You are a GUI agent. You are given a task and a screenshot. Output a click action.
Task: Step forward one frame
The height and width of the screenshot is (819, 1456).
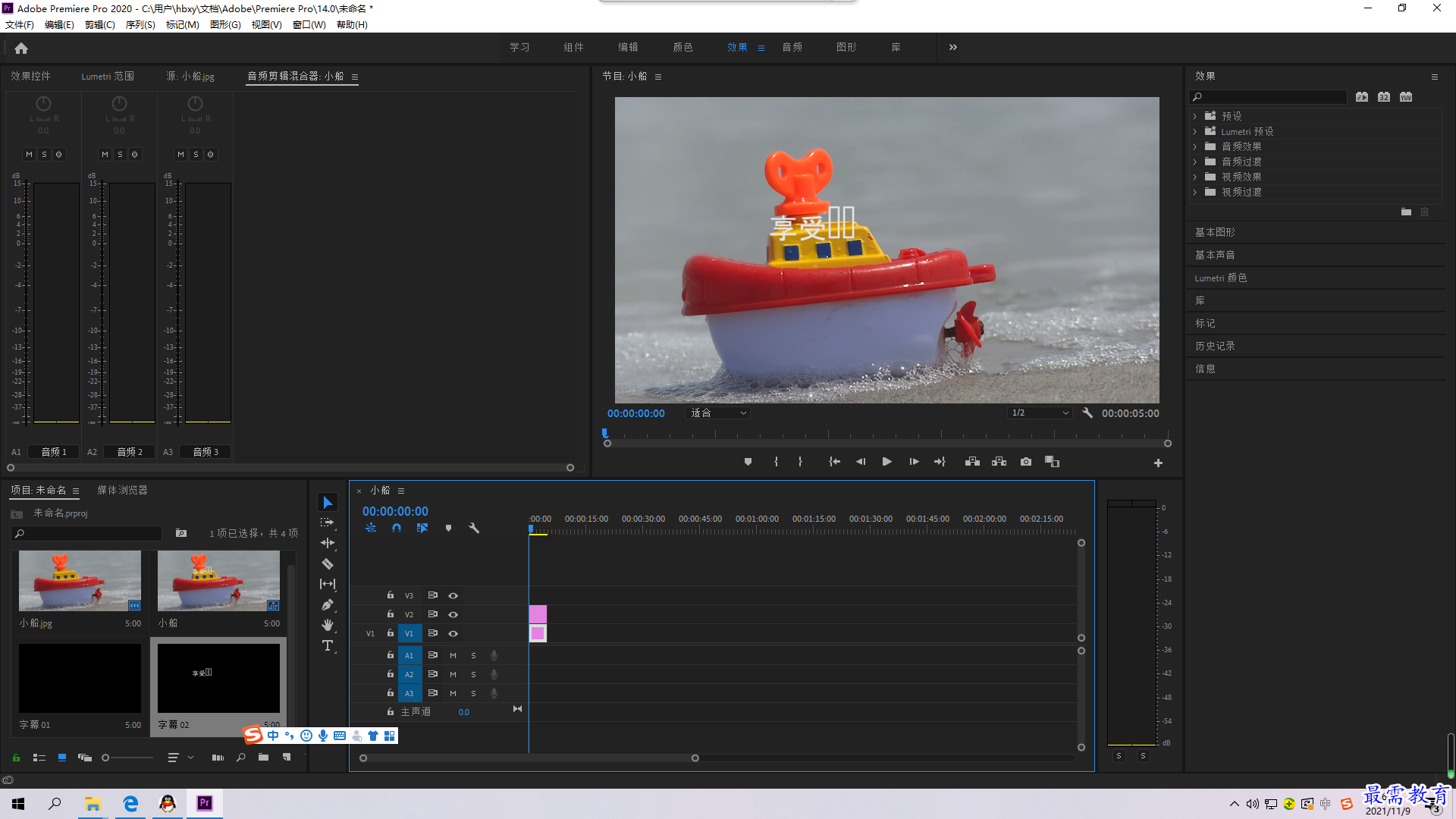coord(914,462)
